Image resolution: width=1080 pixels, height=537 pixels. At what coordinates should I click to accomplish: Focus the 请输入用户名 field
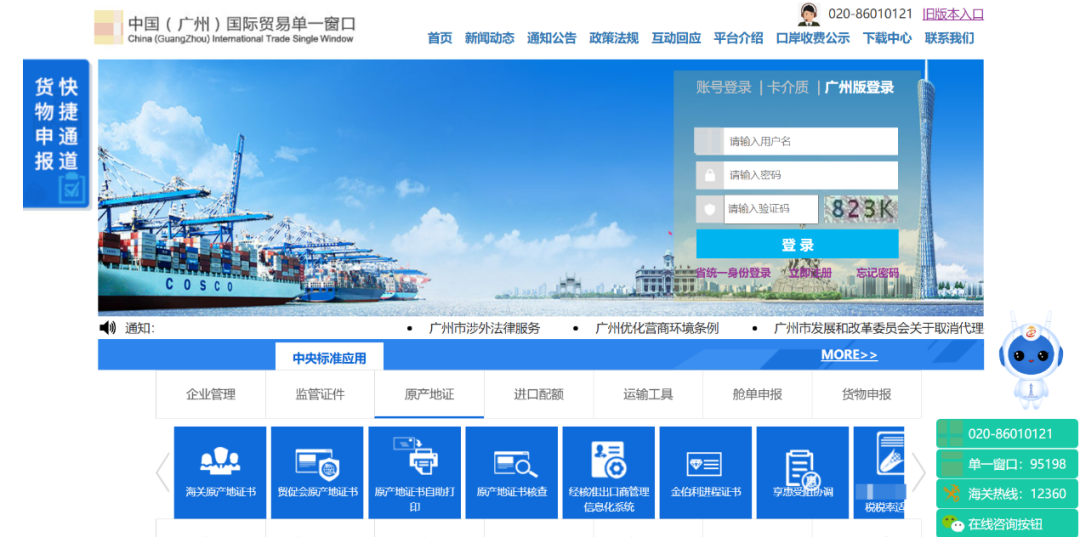[x=810, y=142]
